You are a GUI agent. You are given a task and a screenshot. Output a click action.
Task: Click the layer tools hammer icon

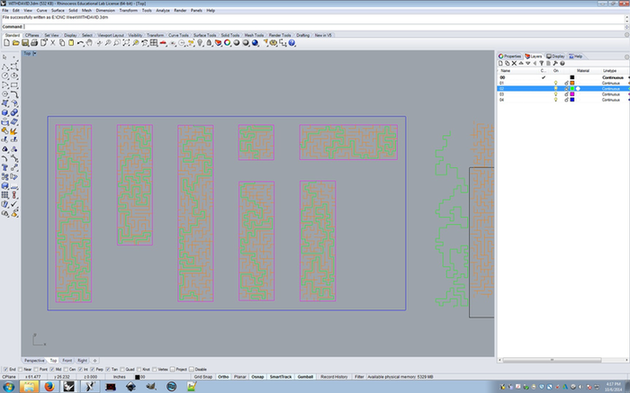[555, 63]
